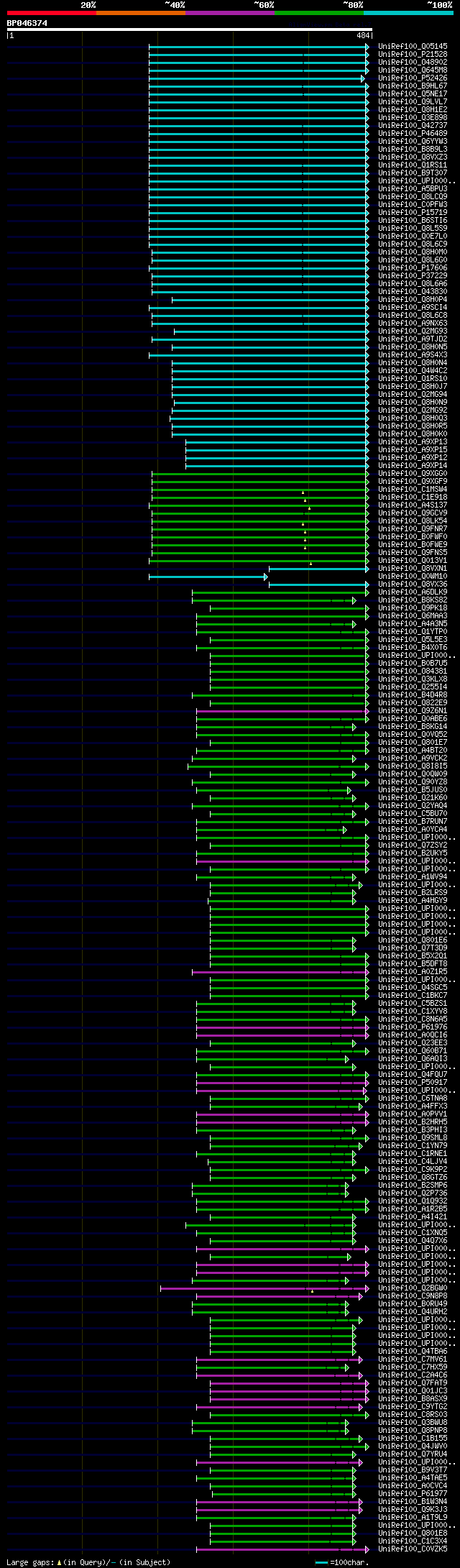Open the UniRef100_A9TJD2 hit
The image size is (460, 1568).
413,339
